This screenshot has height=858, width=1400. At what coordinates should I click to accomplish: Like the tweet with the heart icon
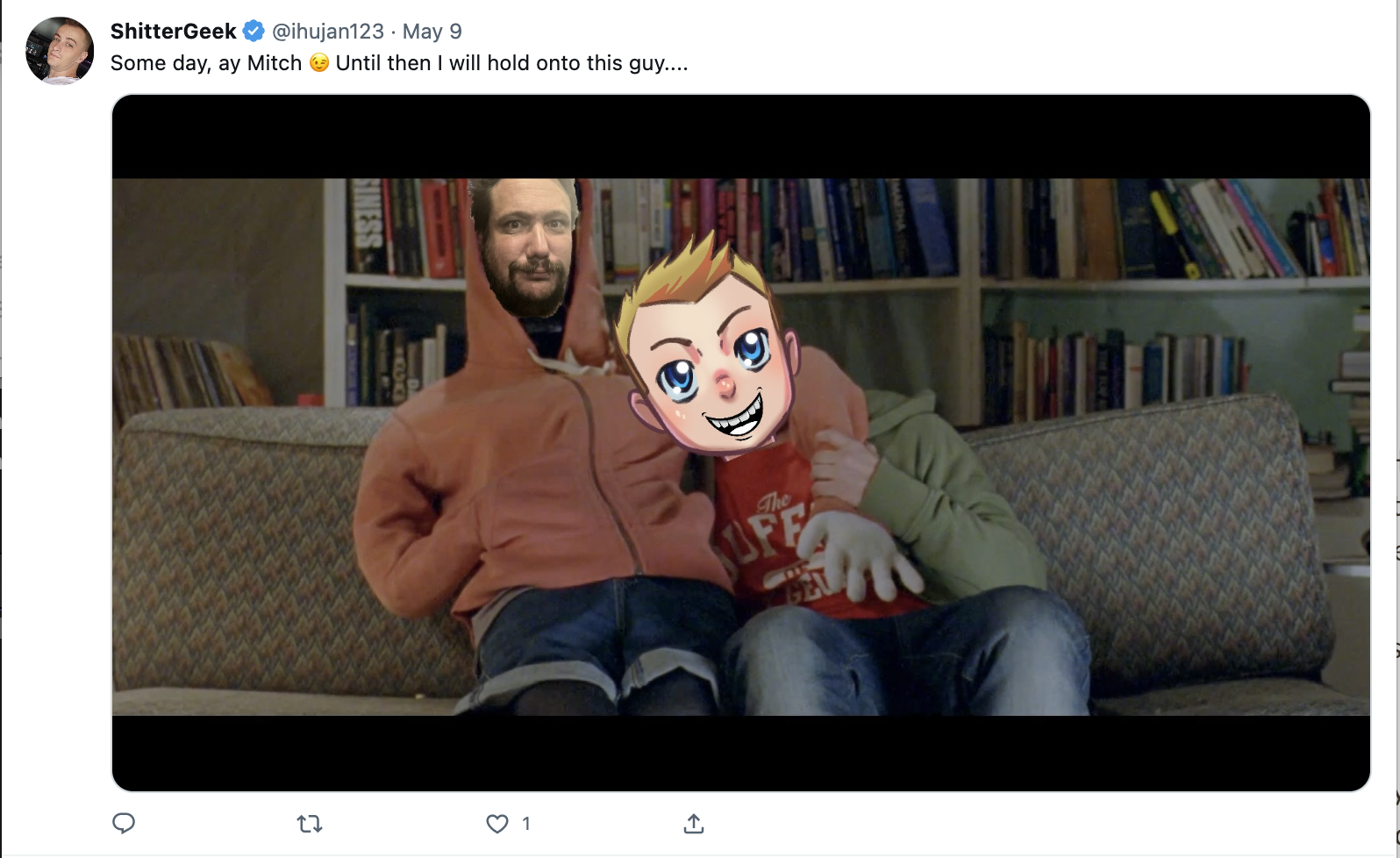[497, 824]
